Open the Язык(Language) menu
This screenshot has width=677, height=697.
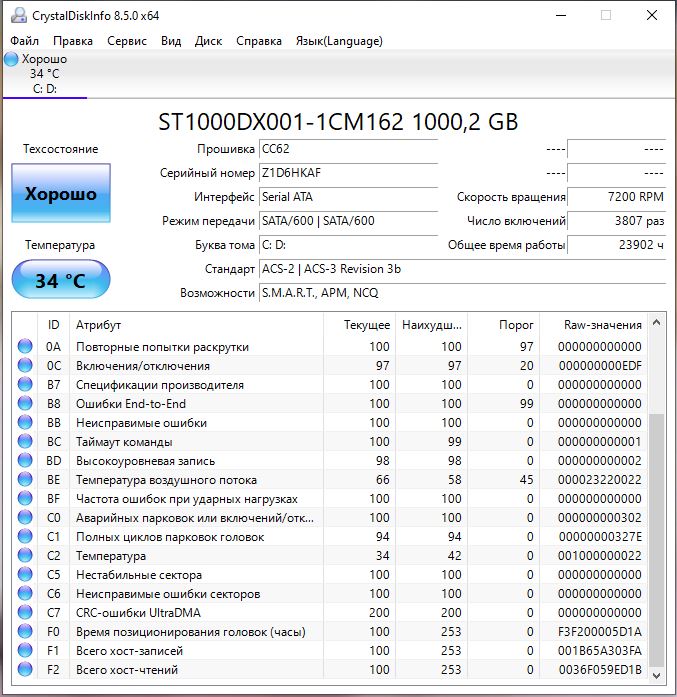tap(339, 41)
